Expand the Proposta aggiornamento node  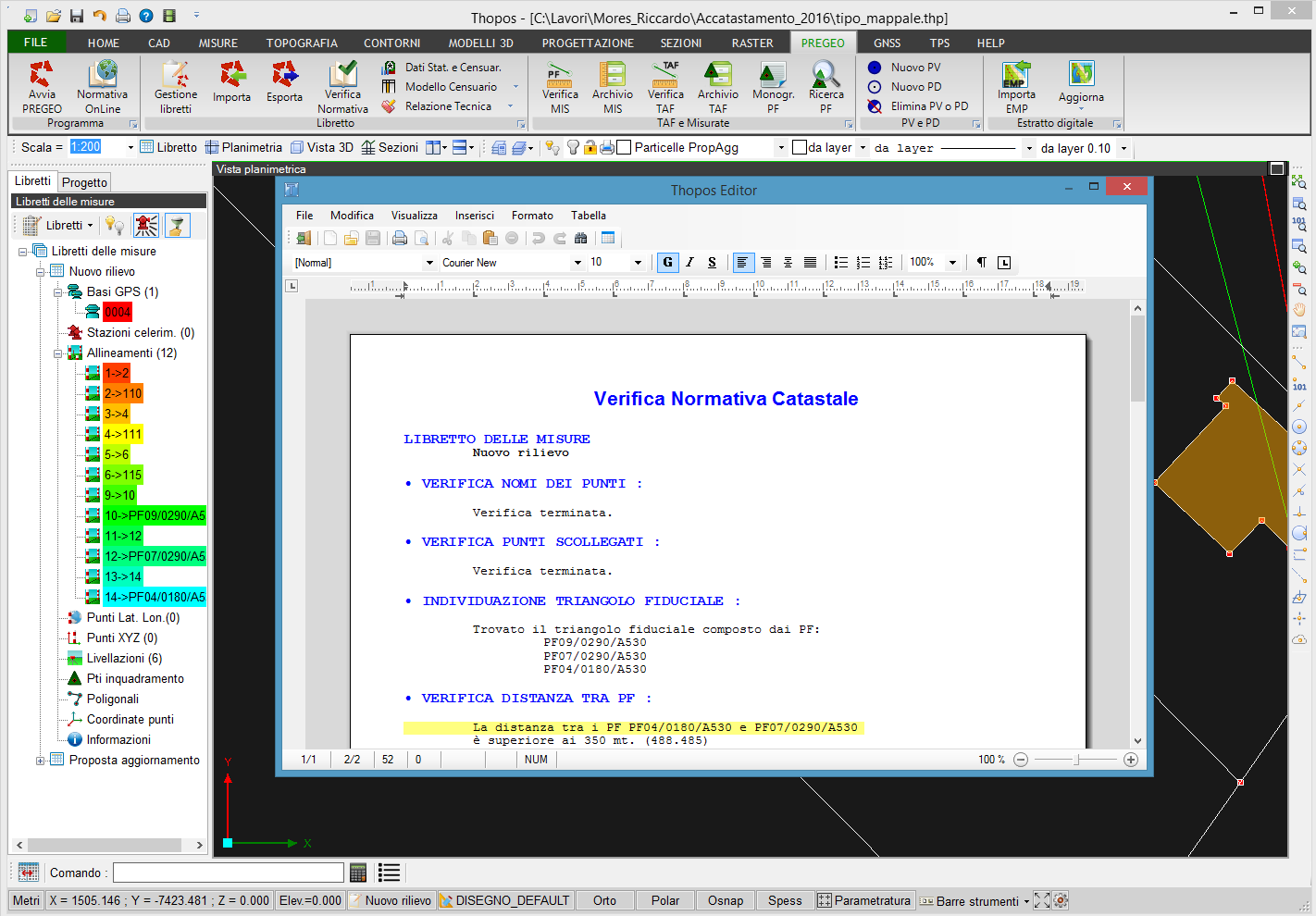coord(40,761)
